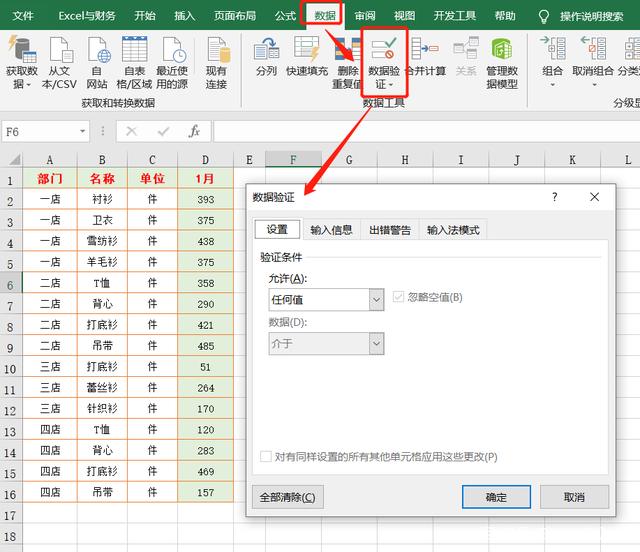The height and width of the screenshot is (552, 640).
Task: Select the 分列 (Text to Columns) tool
Action: 266,52
